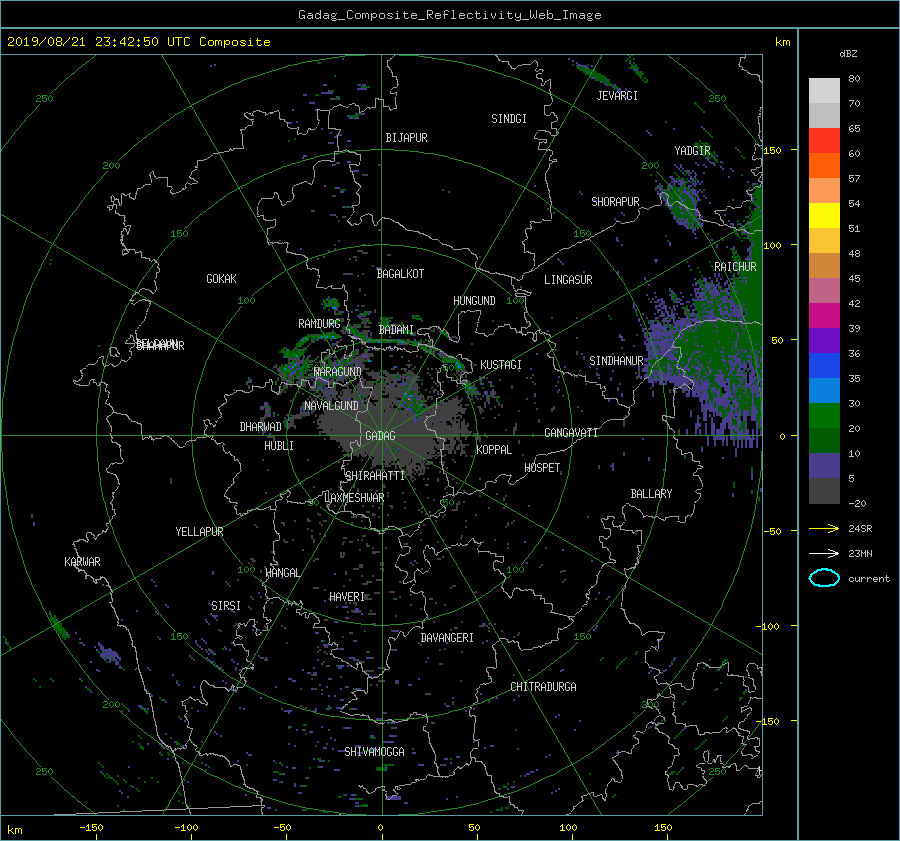Click the LINGASUR city label
The height and width of the screenshot is (841, 900).
point(568,280)
